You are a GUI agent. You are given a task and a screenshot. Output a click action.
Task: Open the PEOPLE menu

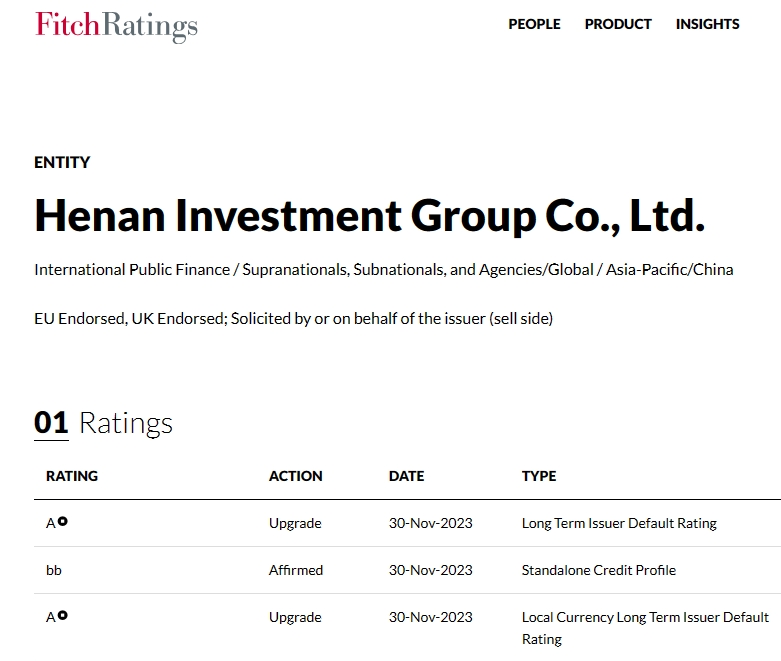pyautogui.click(x=534, y=24)
